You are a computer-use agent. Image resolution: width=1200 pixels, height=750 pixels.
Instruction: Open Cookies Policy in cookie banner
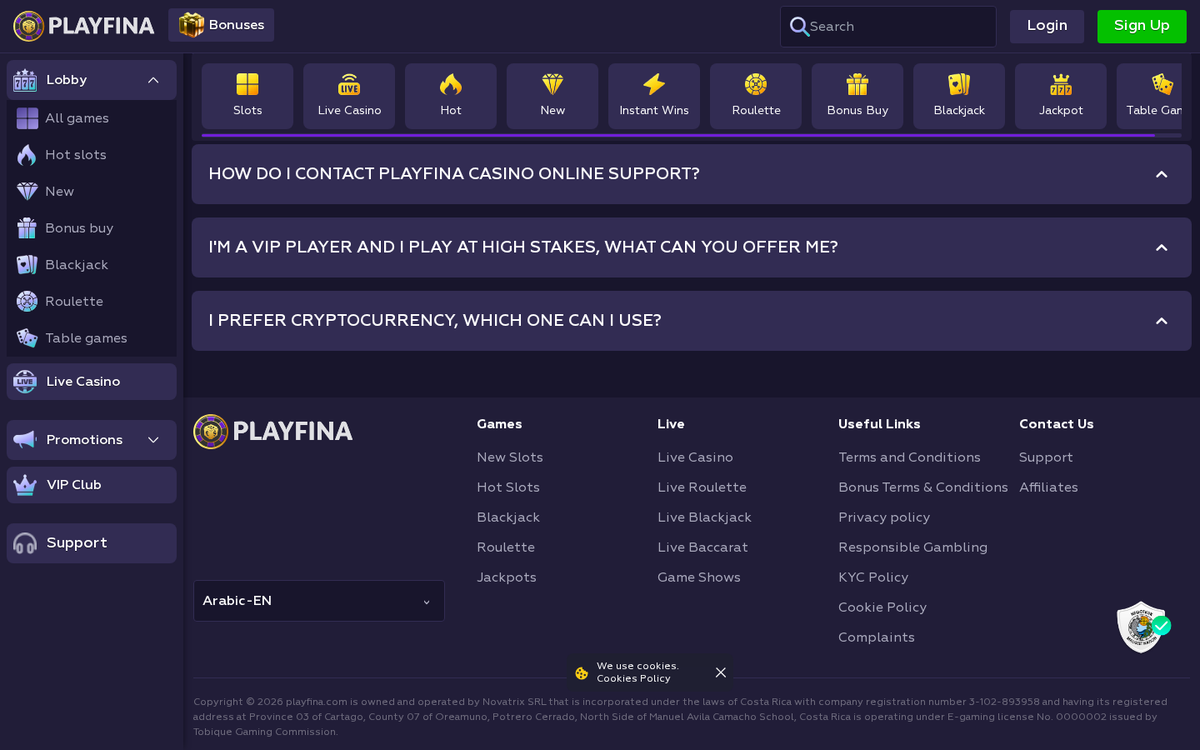click(633, 679)
